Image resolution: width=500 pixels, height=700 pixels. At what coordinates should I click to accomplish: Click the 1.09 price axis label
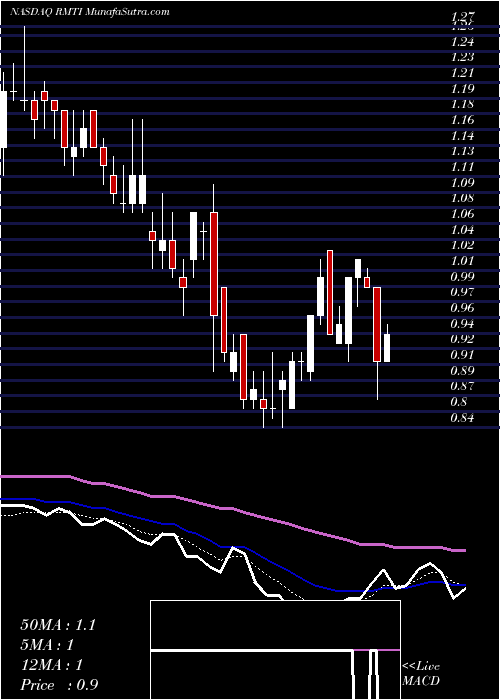tap(463, 182)
